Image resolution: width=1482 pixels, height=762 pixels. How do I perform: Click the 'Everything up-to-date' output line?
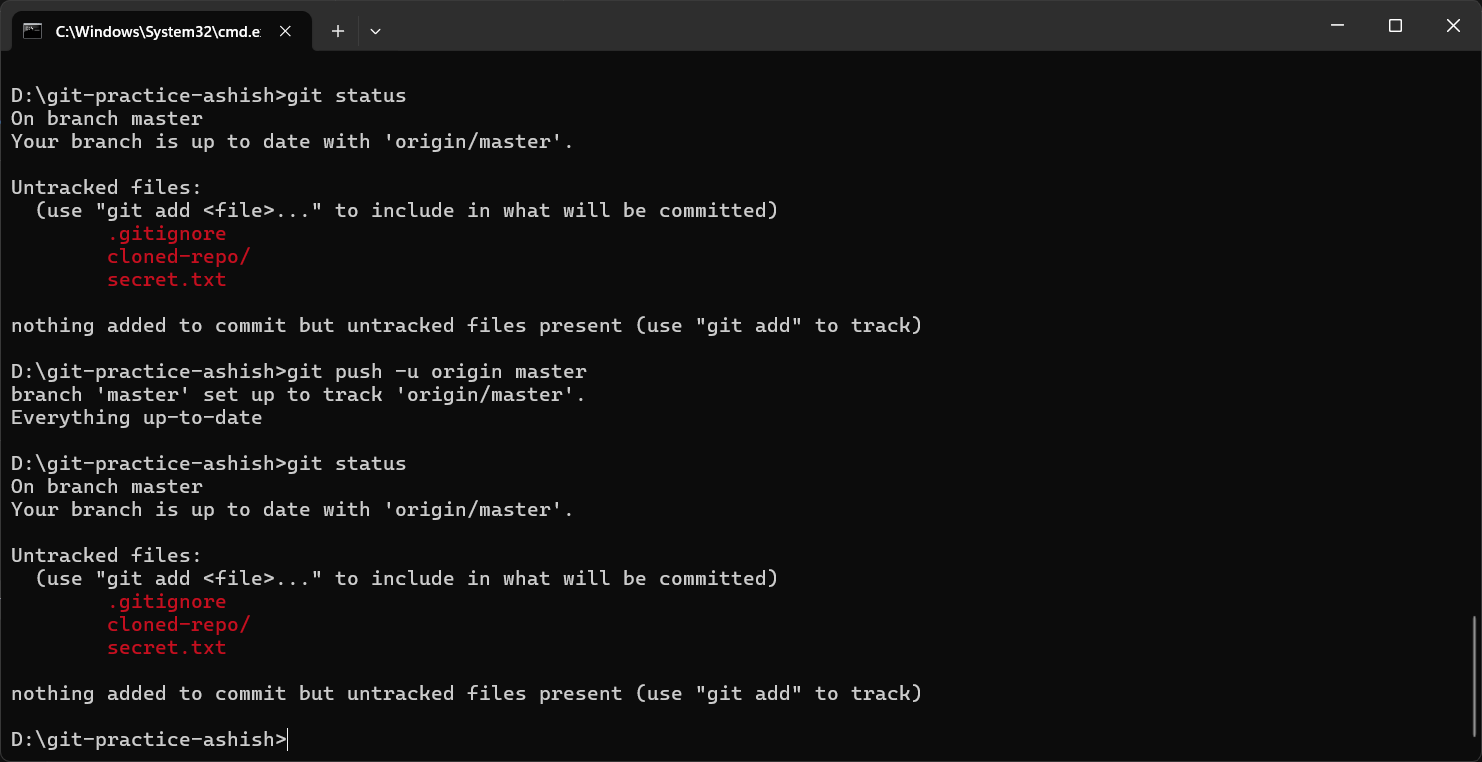135,417
